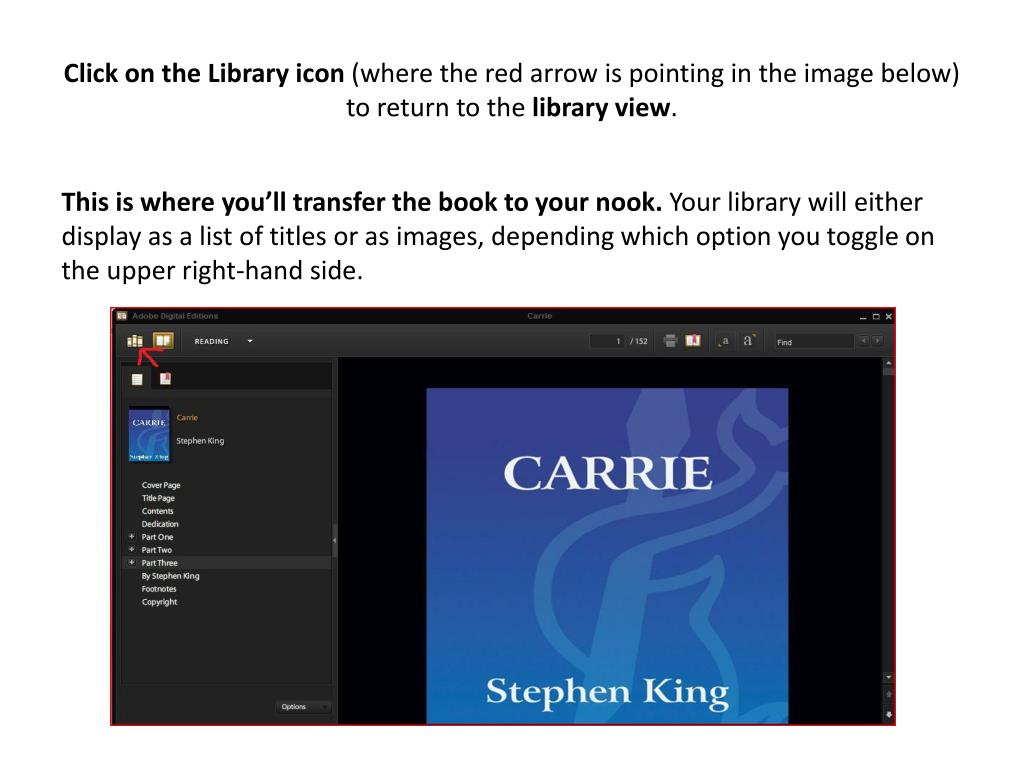
Task: Click the READING label in toolbar
Action: (x=212, y=341)
